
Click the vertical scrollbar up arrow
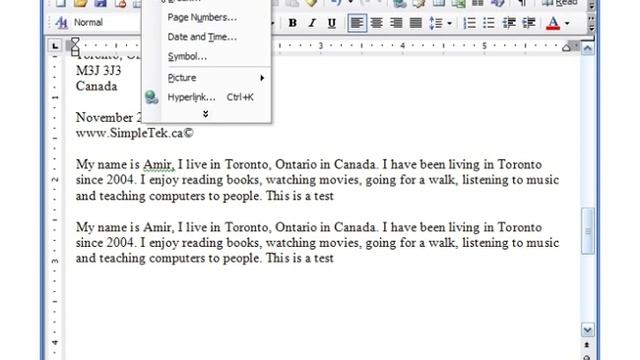tap(588, 49)
